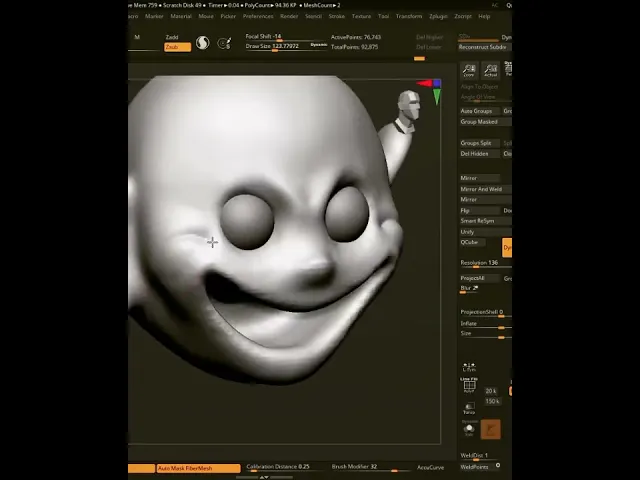Image resolution: width=640 pixels, height=480 pixels.
Task: Open the Picker menu
Action: (228, 16)
